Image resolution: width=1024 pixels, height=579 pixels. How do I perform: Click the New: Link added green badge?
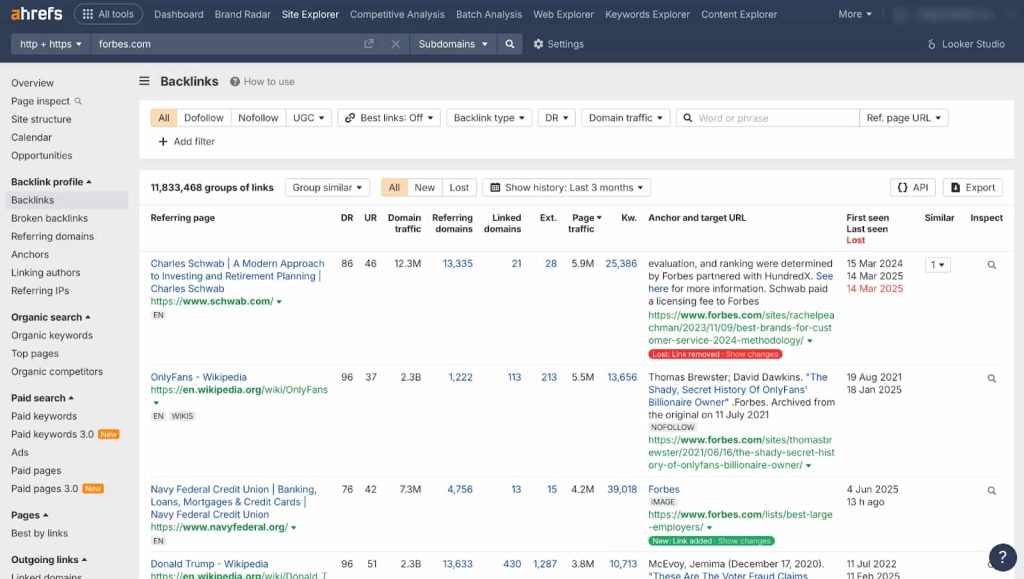pyautogui.click(x=711, y=541)
